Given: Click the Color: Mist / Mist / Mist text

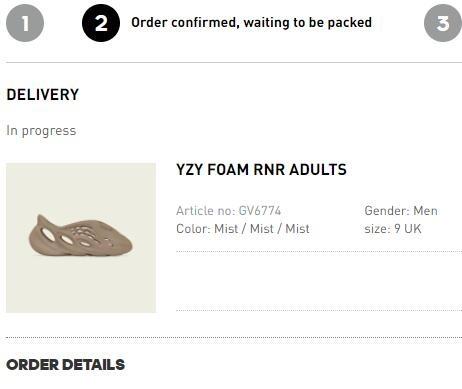Looking at the screenshot, I should coord(243,229).
